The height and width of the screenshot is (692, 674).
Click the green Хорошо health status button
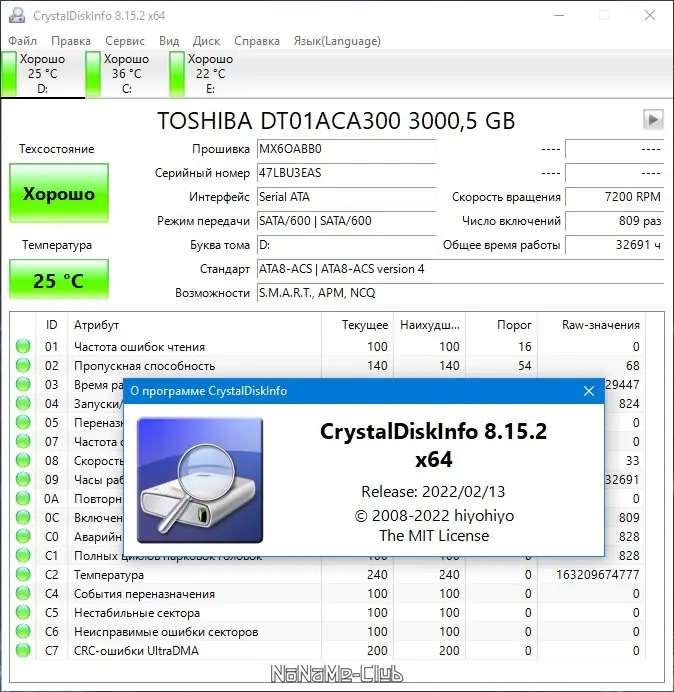tap(59, 193)
